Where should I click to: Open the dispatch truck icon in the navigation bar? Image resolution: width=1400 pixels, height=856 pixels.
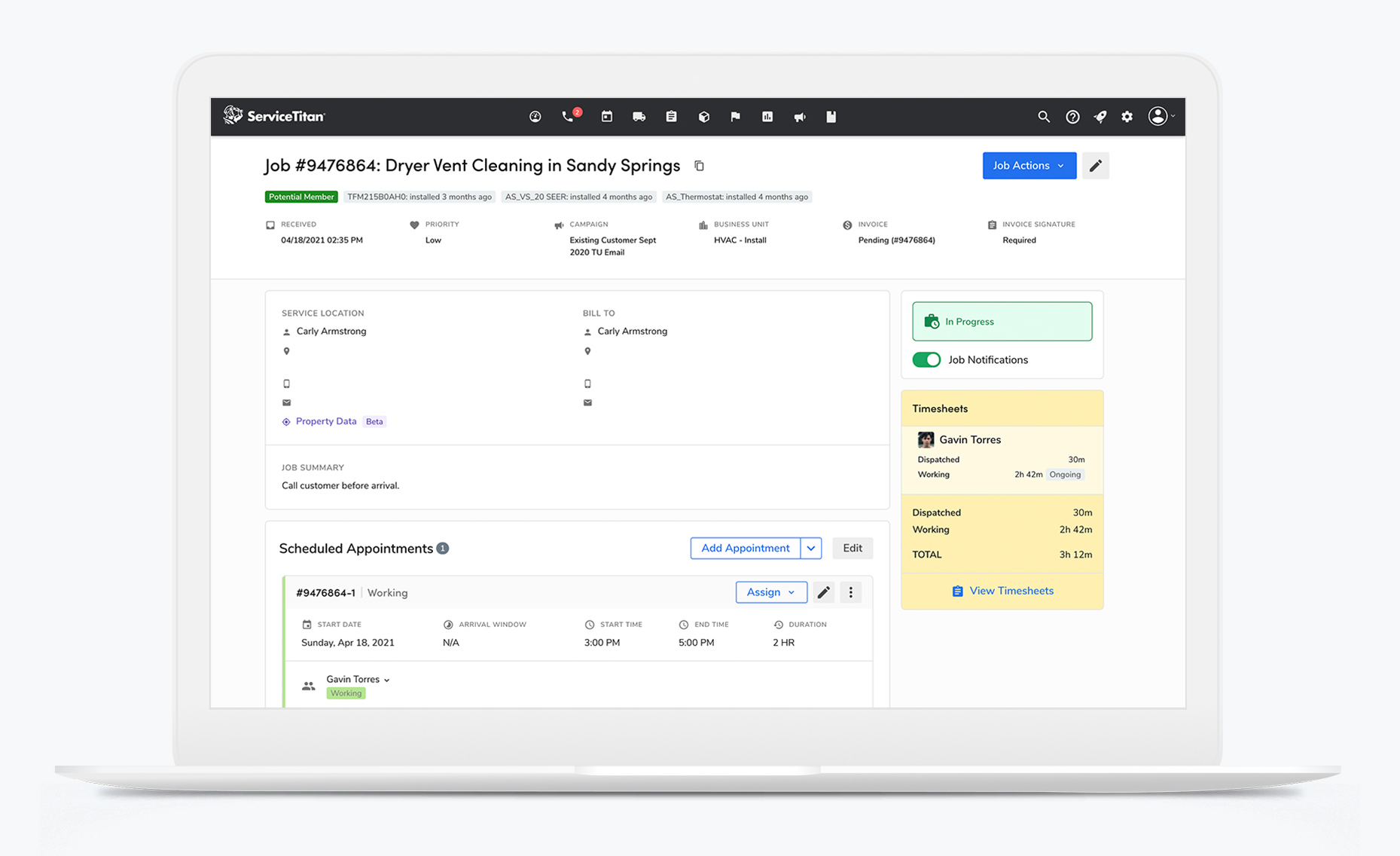point(639,117)
